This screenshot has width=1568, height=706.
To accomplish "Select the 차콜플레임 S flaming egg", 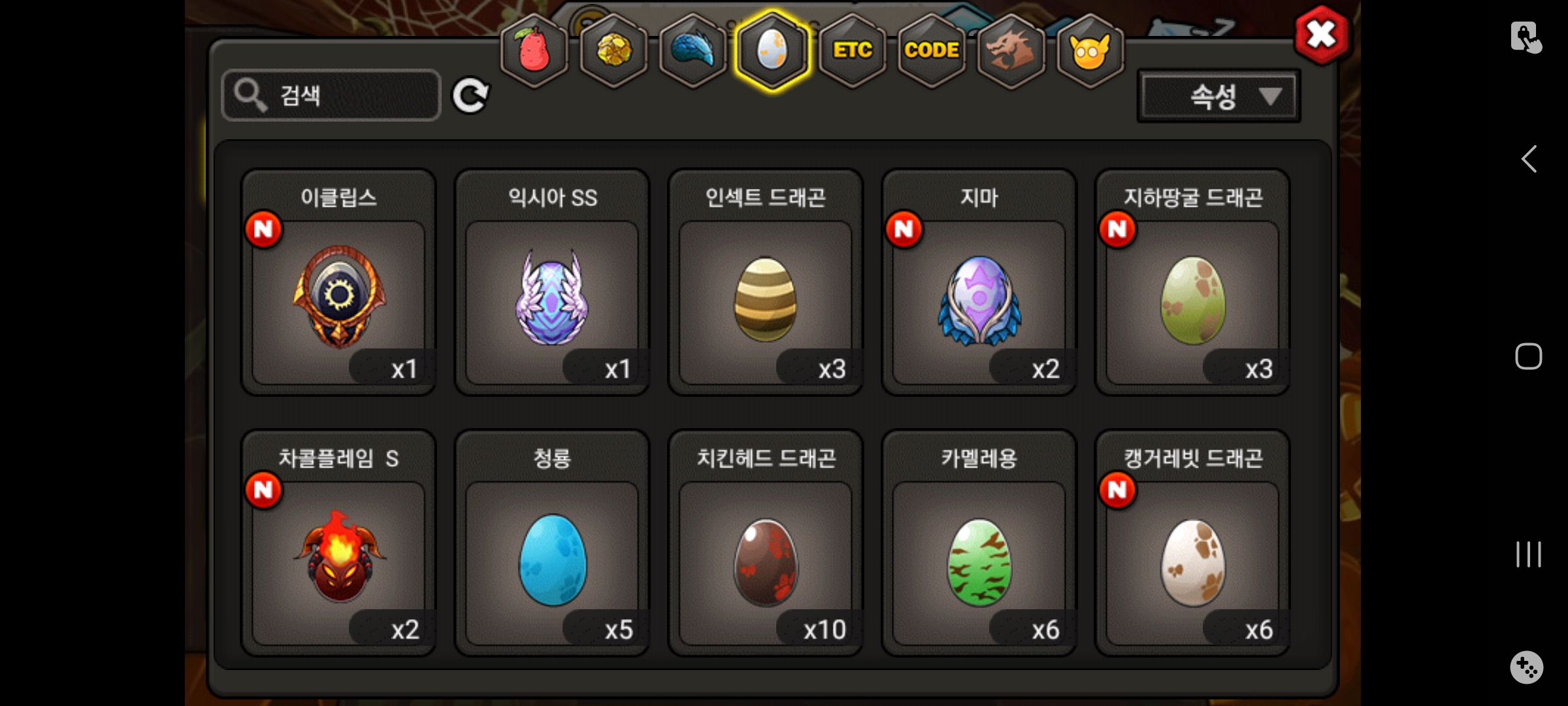I will [338, 543].
